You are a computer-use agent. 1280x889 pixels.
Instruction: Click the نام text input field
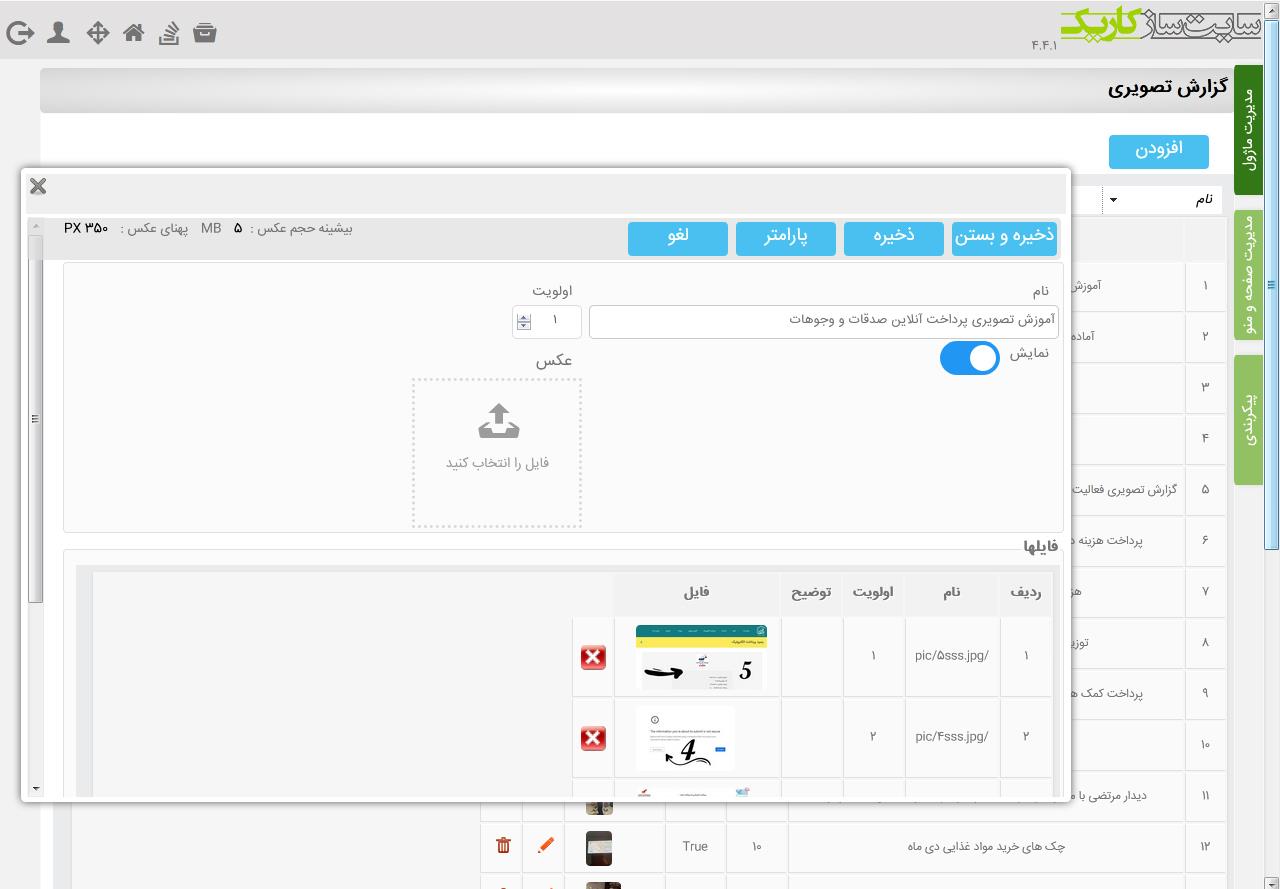(x=823, y=322)
